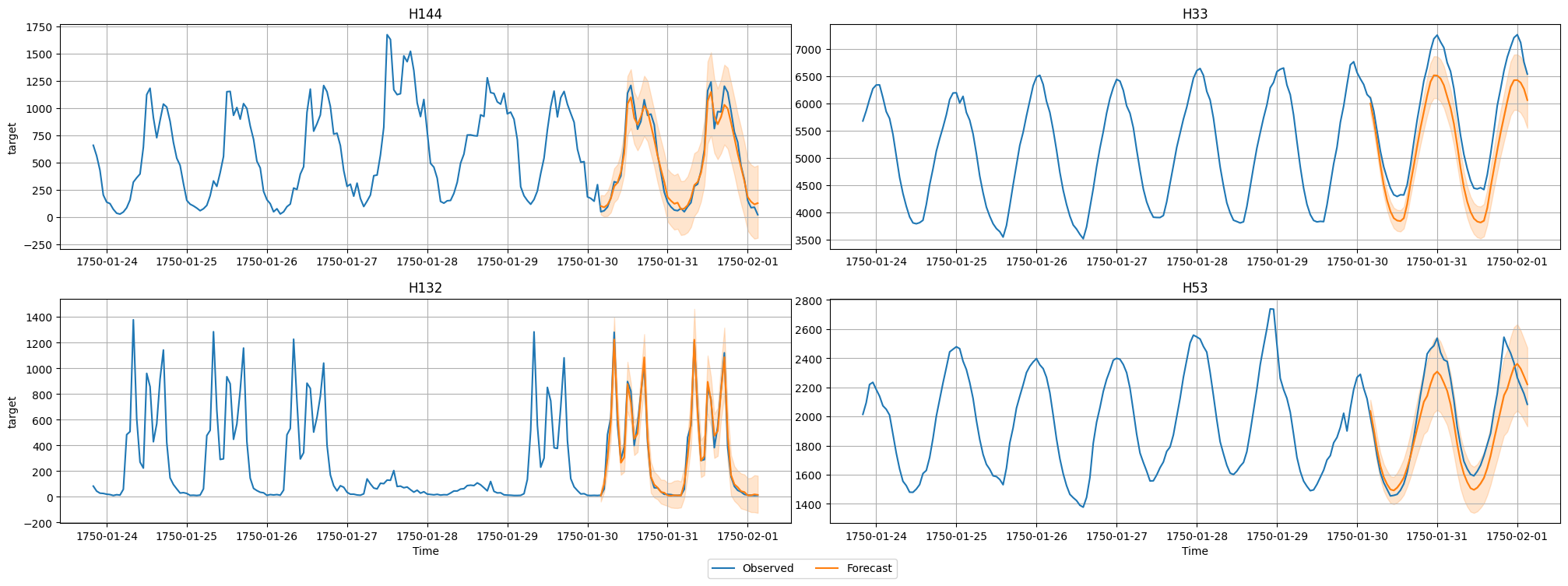Click the 1750-02-01 date tick under H53
This screenshot has height=586, width=1568.
pos(1517,535)
